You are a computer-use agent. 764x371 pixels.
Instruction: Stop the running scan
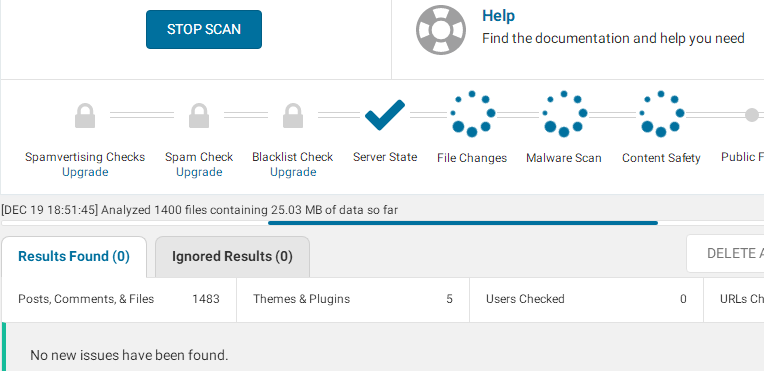204,29
